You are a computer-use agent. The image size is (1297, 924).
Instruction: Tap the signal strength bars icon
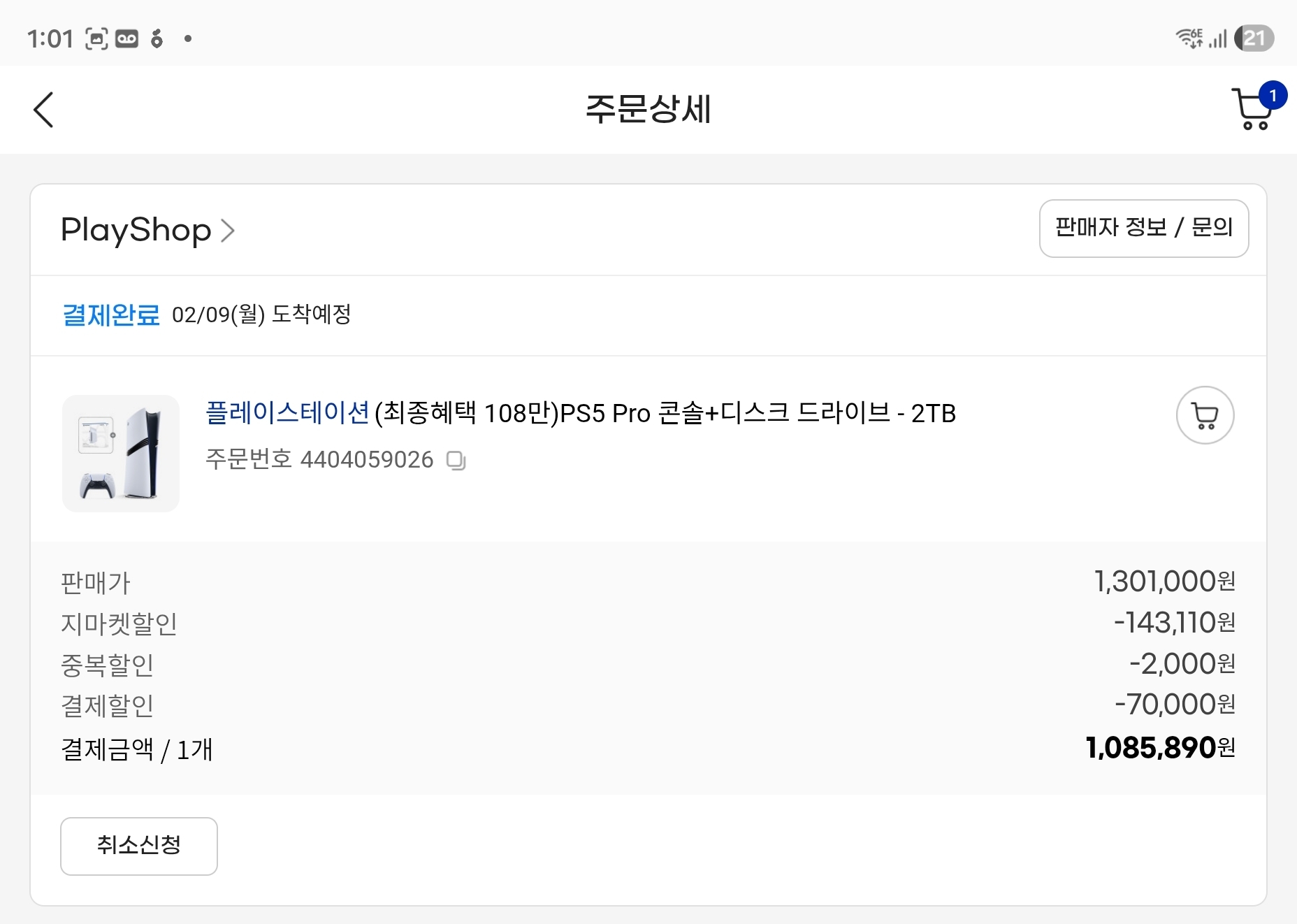point(1218,38)
